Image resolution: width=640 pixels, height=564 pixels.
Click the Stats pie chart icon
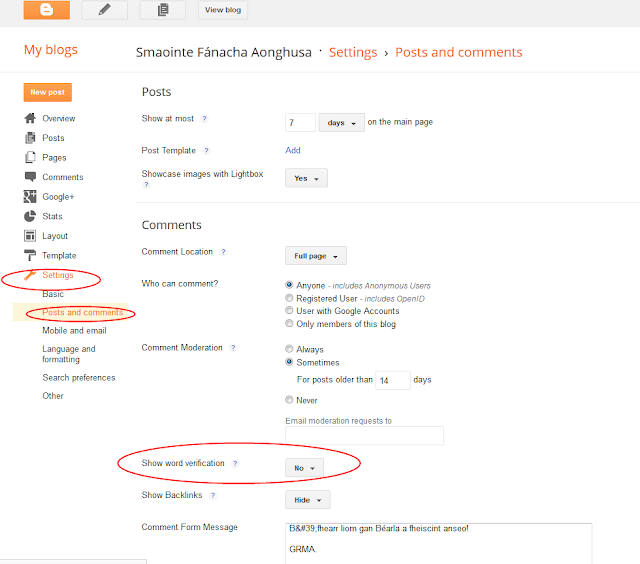(30, 216)
